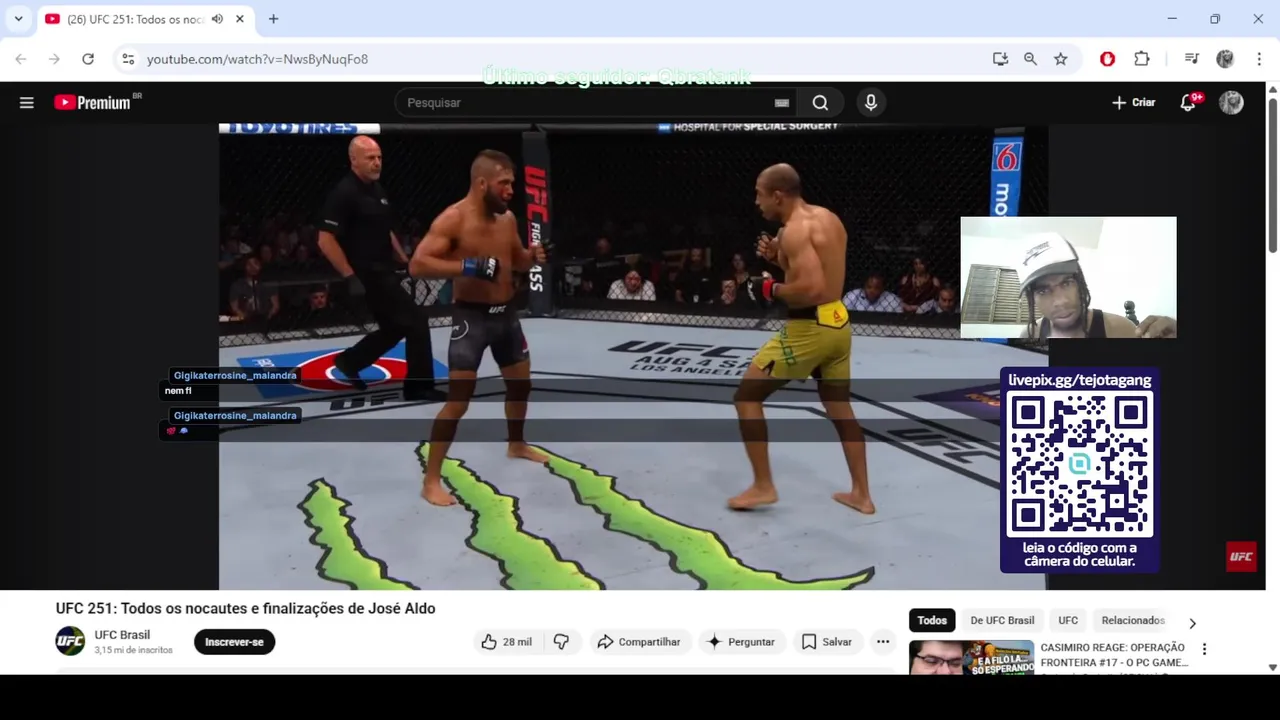Open Chrome profile avatar
This screenshot has height=720, width=1280.
click(x=1225, y=59)
